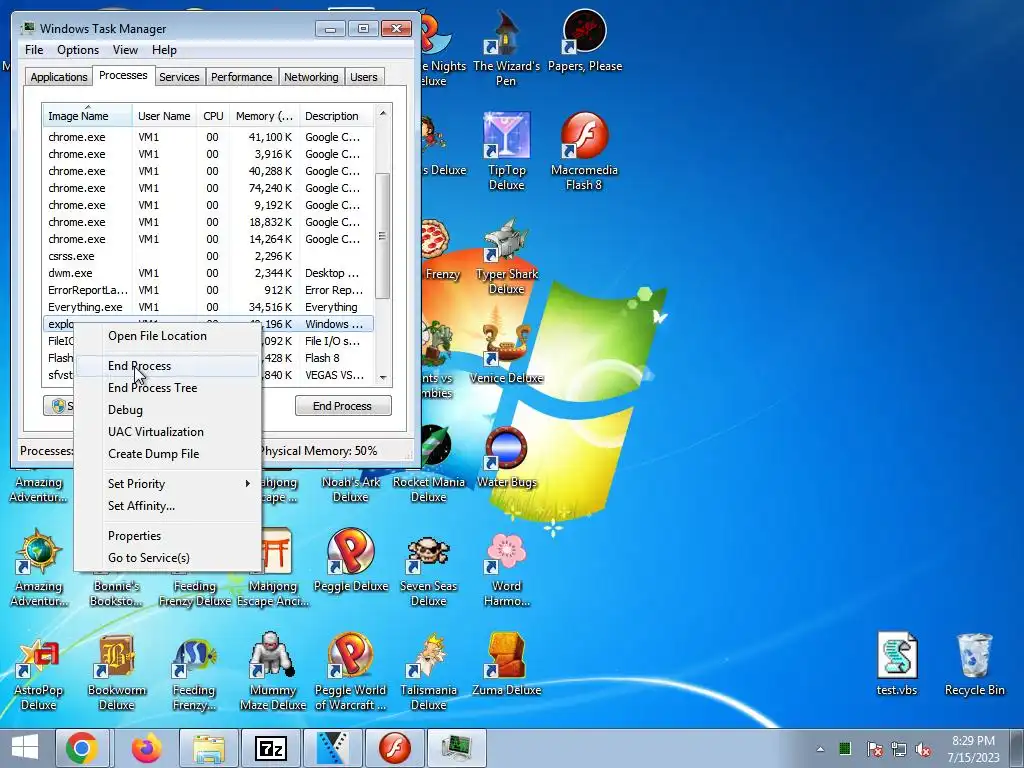Select Macromedia Flash 8 desktop shortcut
This screenshot has width=1024, height=768.
tap(584, 152)
